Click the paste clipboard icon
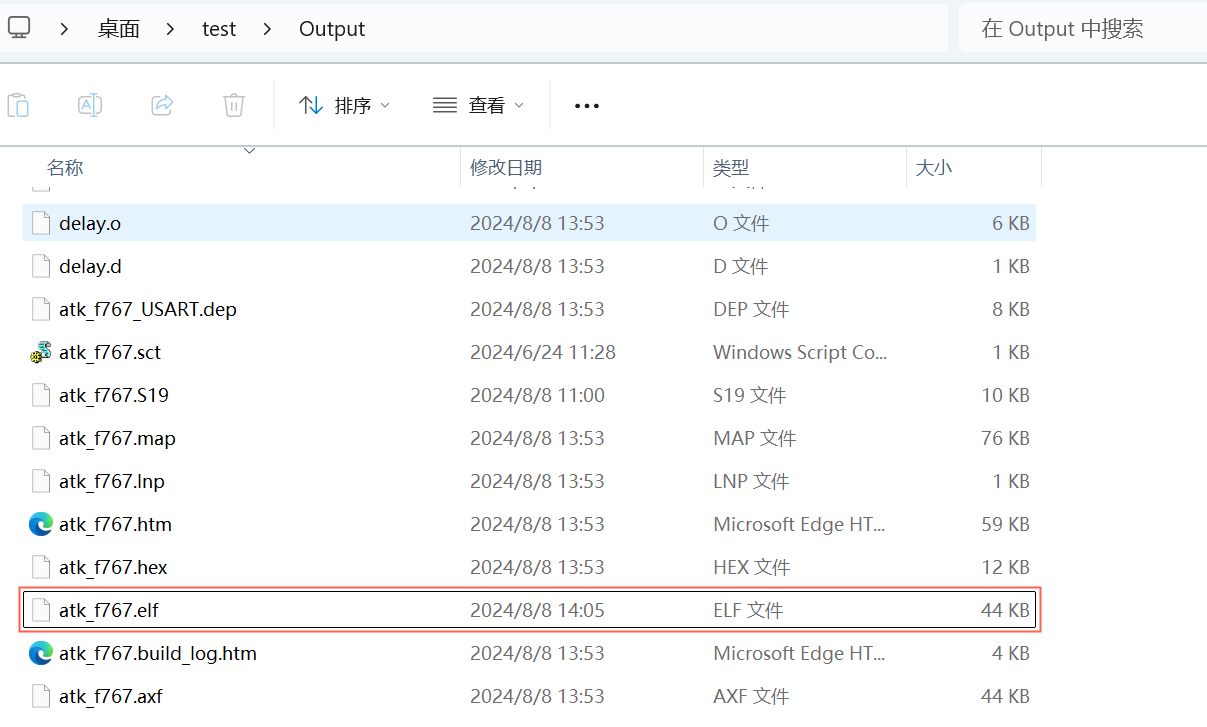This screenshot has height=727, width=1207. [x=18, y=105]
